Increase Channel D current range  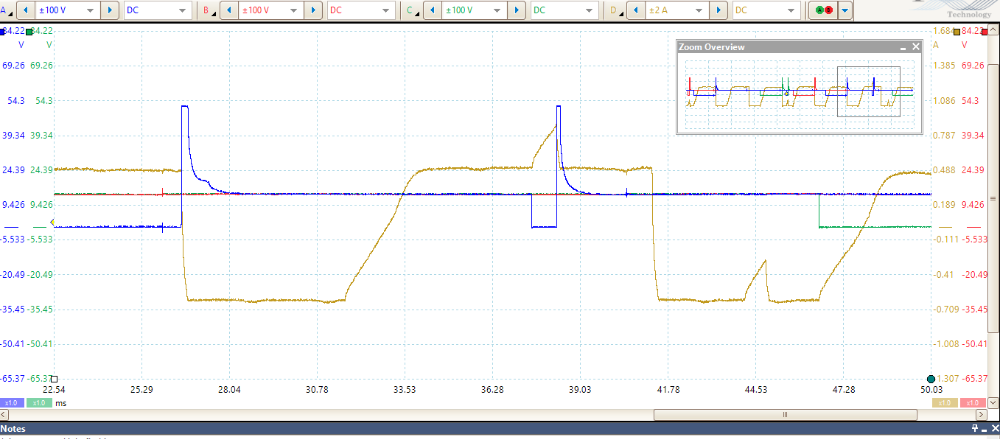(x=716, y=10)
